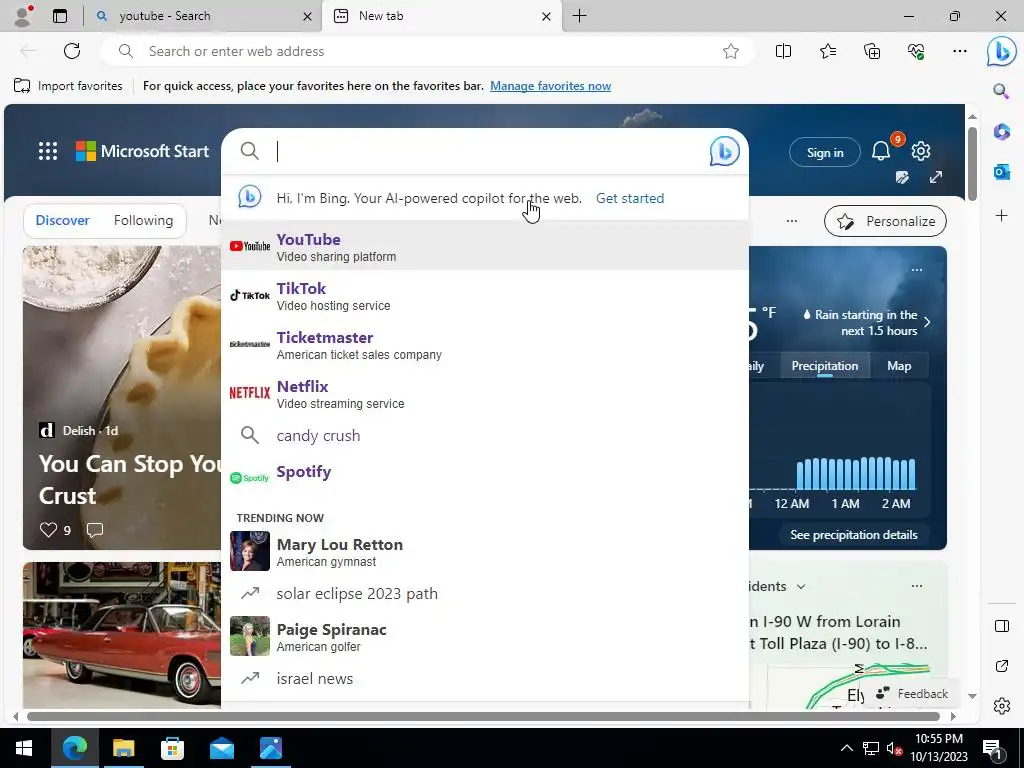The height and width of the screenshot is (768, 1024).
Task: Open the traffic card options ellipsis
Action: pos(917,586)
